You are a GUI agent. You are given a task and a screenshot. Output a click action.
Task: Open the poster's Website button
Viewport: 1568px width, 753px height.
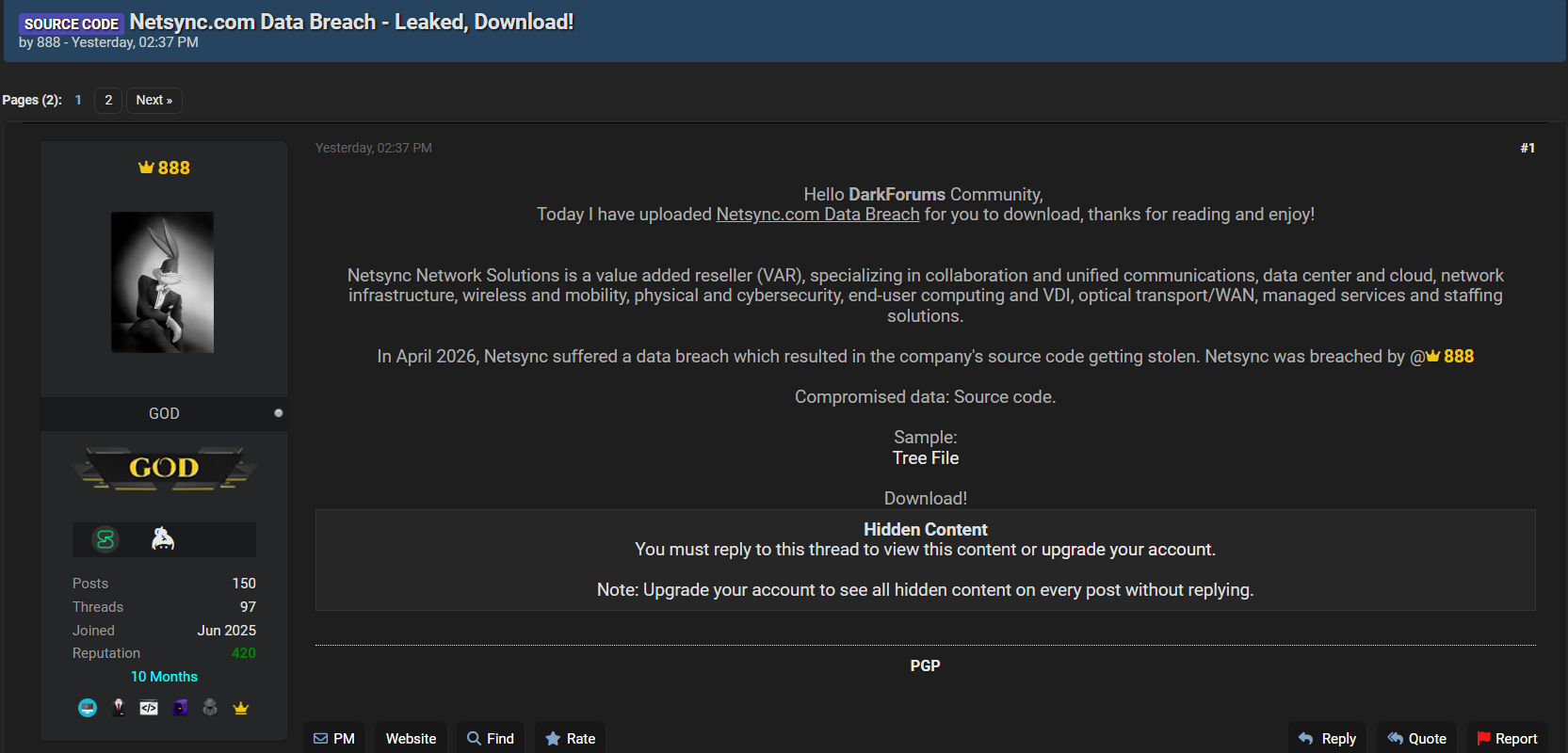[411, 739]
